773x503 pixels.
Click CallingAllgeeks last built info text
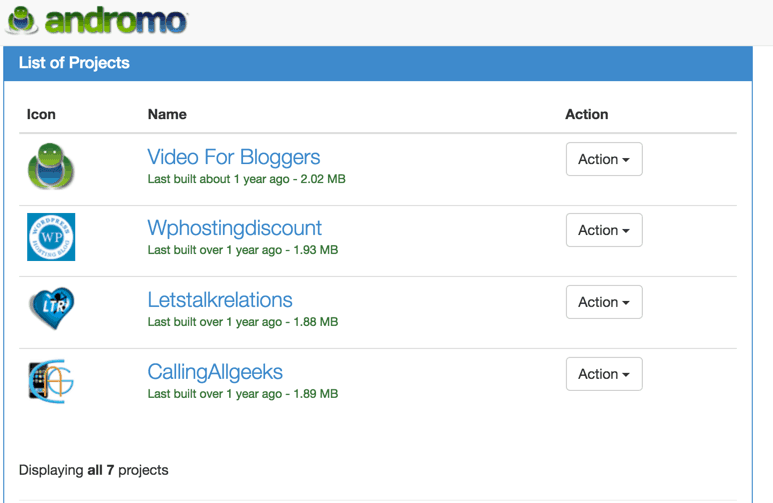coord(242,394)
